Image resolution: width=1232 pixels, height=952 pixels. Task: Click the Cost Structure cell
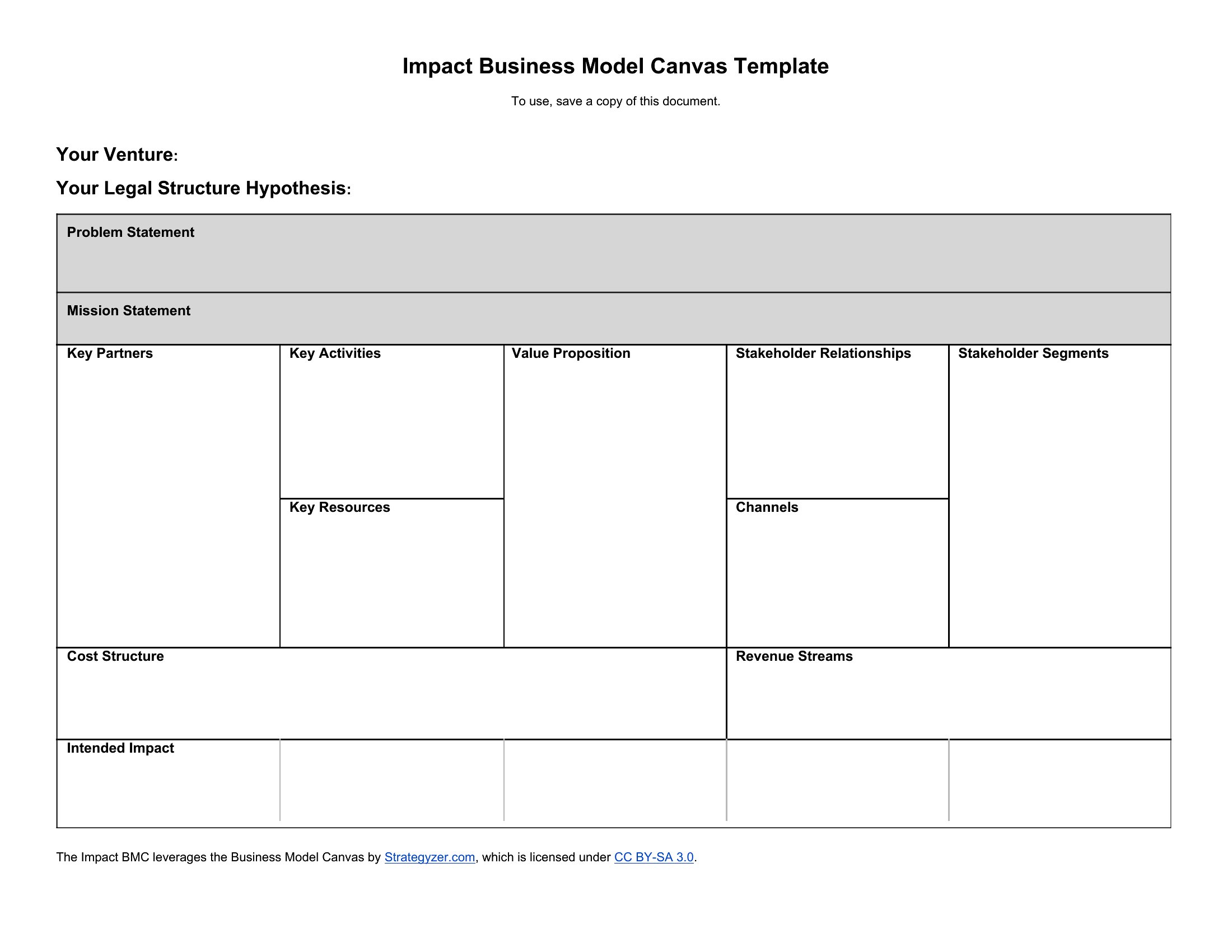pos(391,694)
